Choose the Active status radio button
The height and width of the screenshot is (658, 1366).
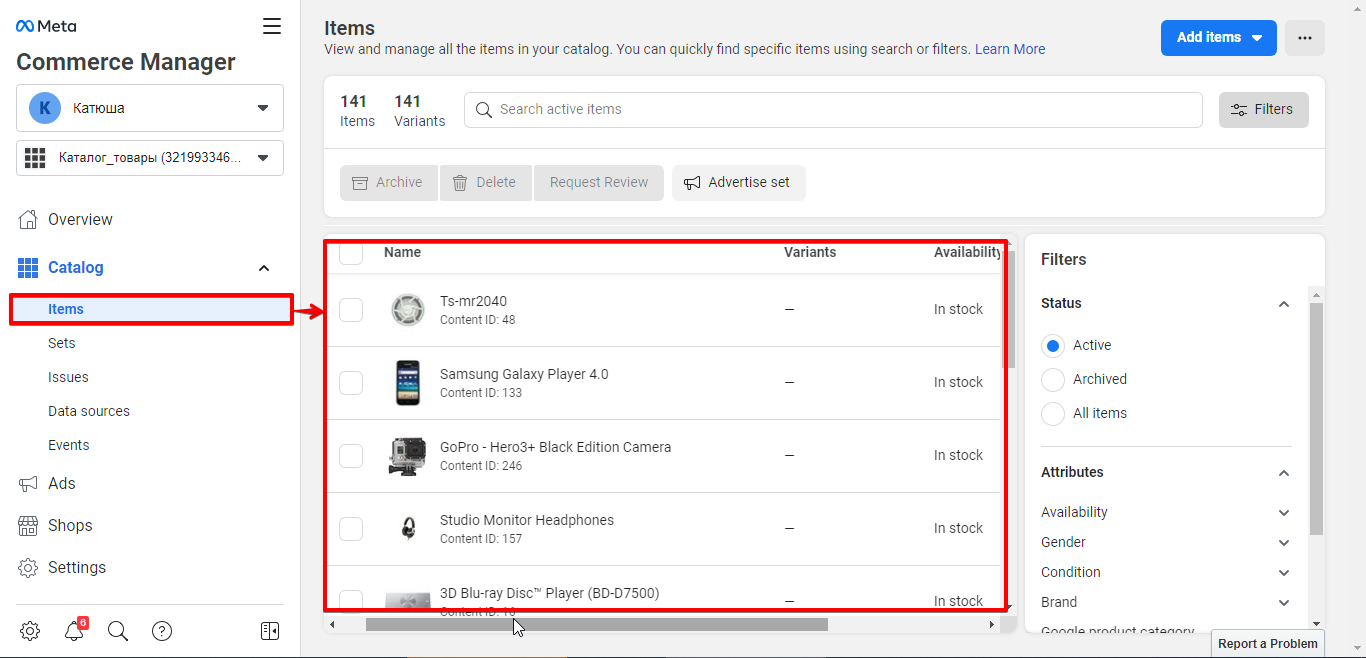tap(1053, 345)
